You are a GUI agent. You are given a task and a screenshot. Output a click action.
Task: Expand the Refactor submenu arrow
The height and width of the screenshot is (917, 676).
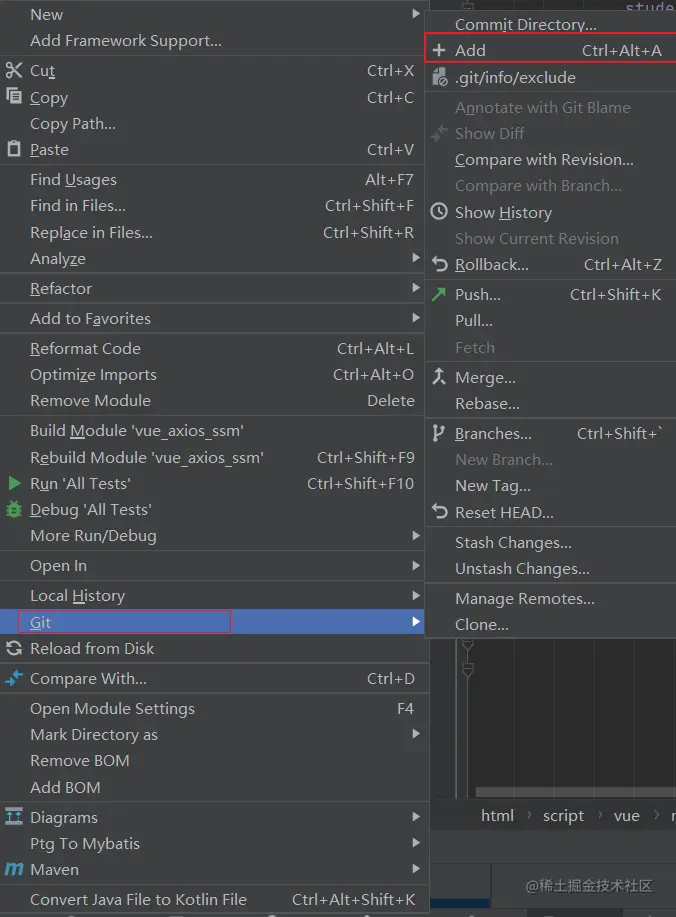tap(416, 288)
